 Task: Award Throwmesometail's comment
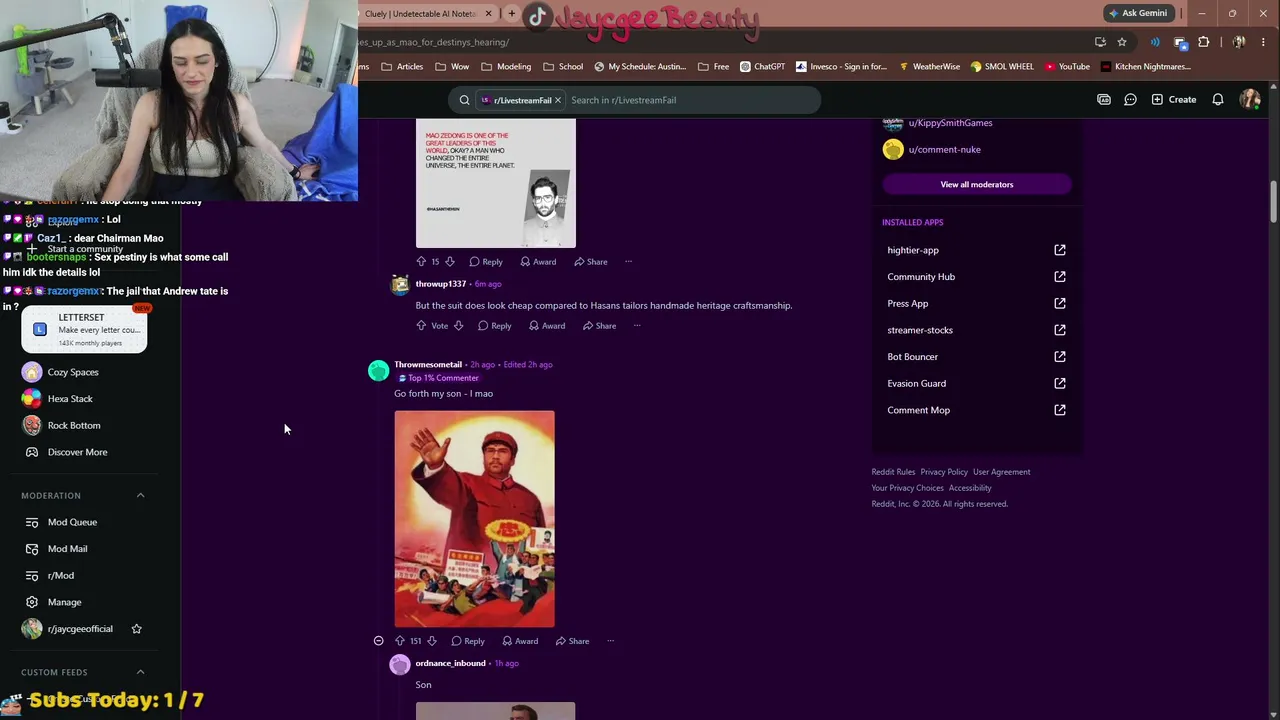(520, 641)
